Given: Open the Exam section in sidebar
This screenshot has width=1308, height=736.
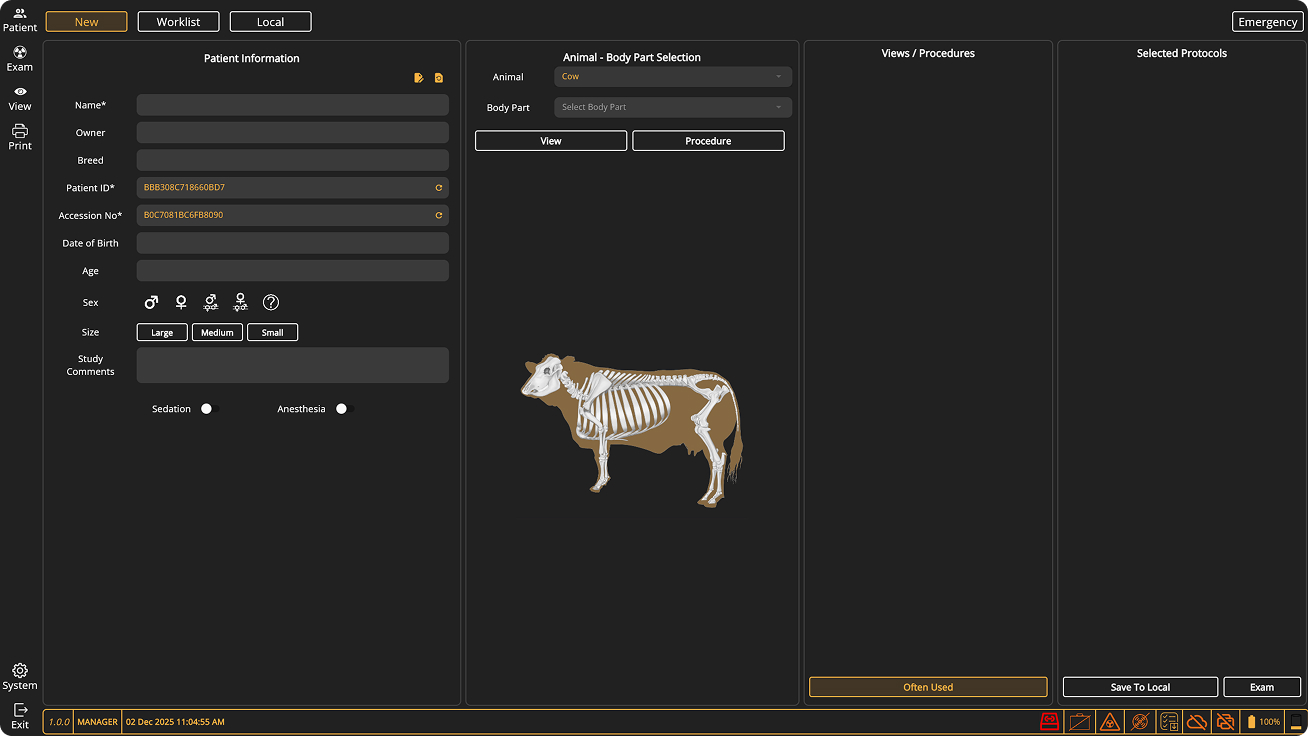Looking at the screenshot, I should click(x=20, y=59).
